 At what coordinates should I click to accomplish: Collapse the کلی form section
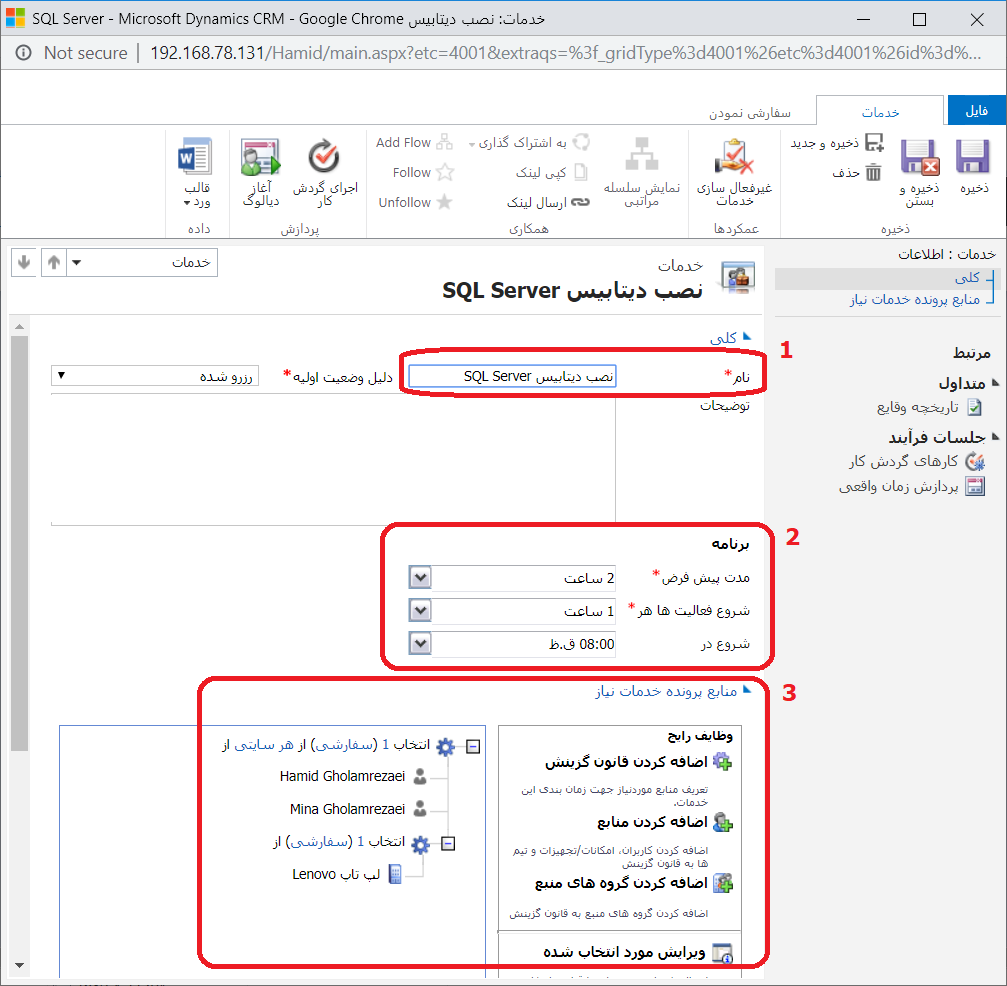747,336
